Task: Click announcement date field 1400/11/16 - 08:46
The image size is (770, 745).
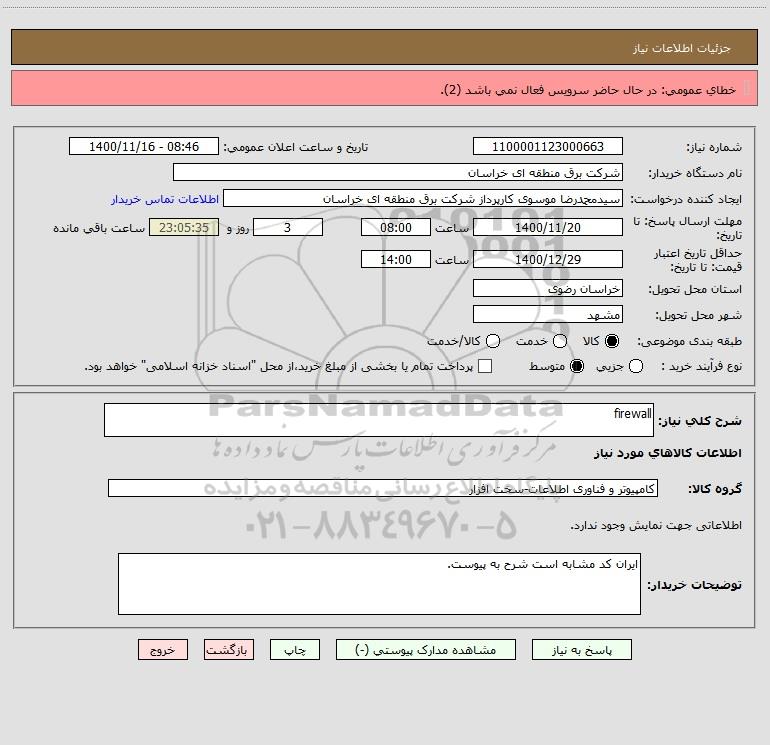Action: pos(144,146)
